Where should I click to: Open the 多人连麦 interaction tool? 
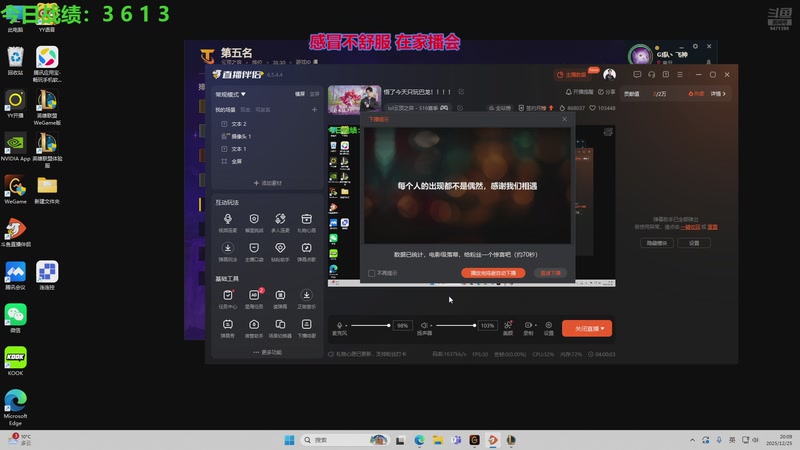click(x=280, y=222)
